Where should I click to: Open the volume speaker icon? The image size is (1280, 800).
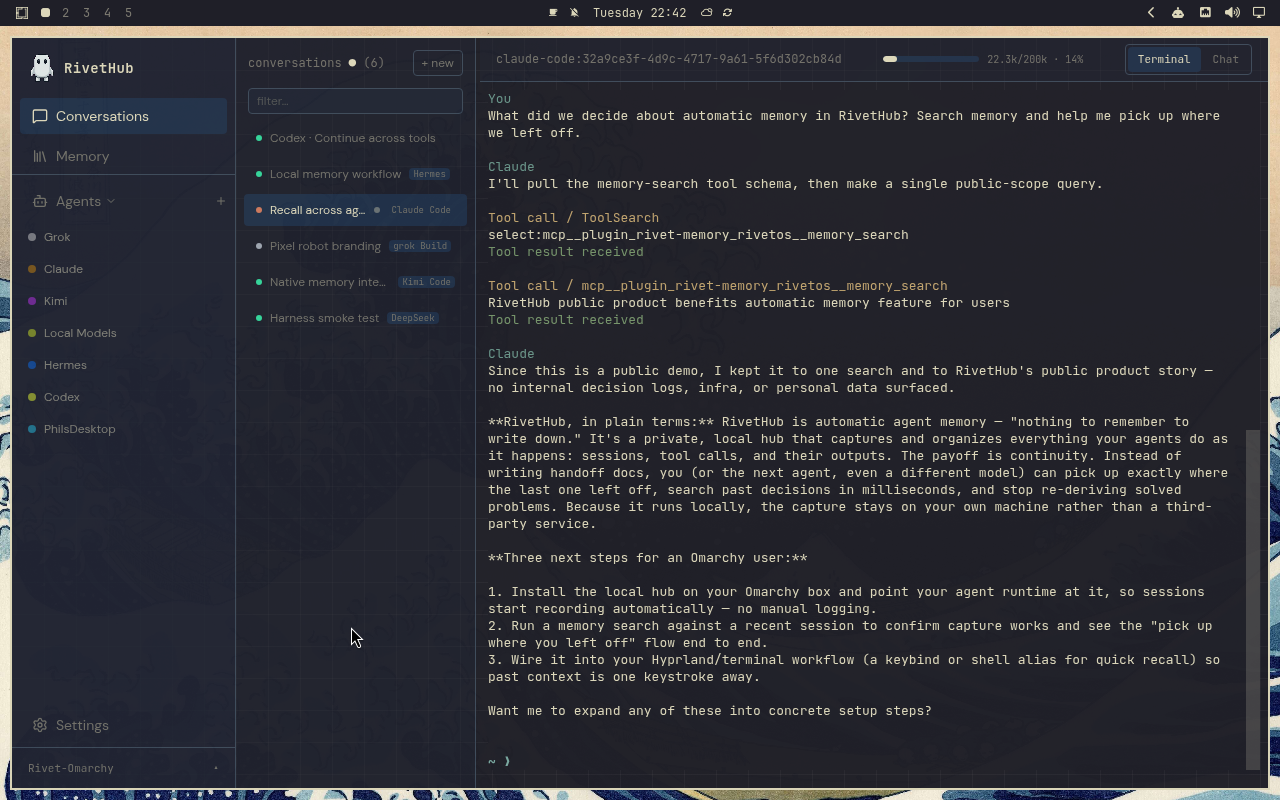coord(1232,13)
